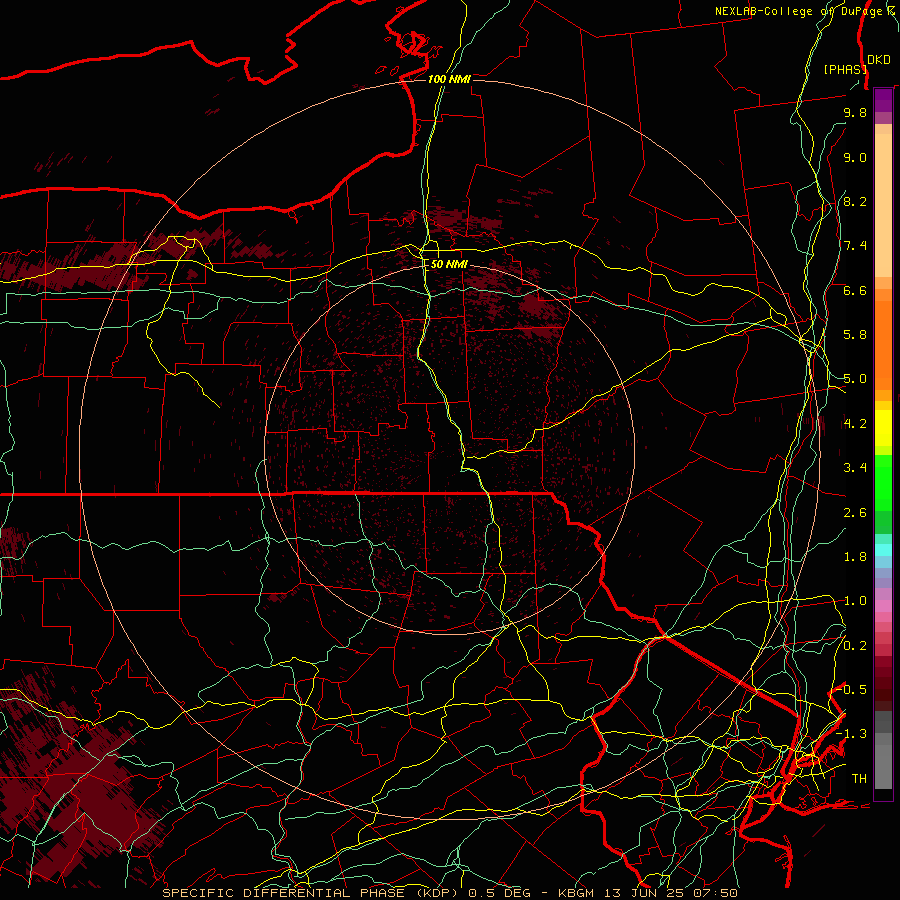Click the DKD product label
Image resolution: width=900 pixels, height=900 pixels.
878,59
